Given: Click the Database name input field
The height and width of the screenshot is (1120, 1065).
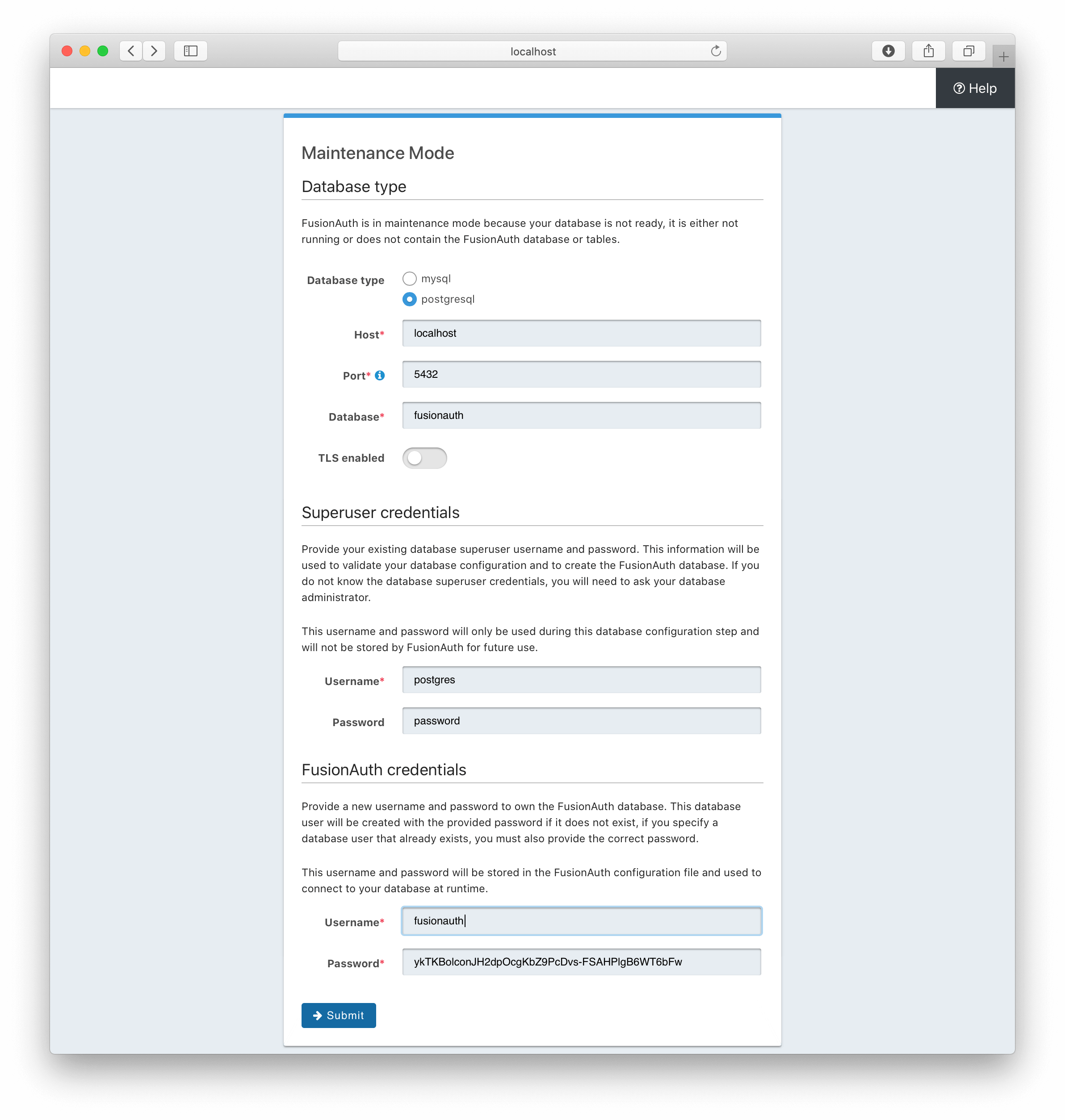Looking at the screenshot, I should pyautogui.click(x=582, y=415).
